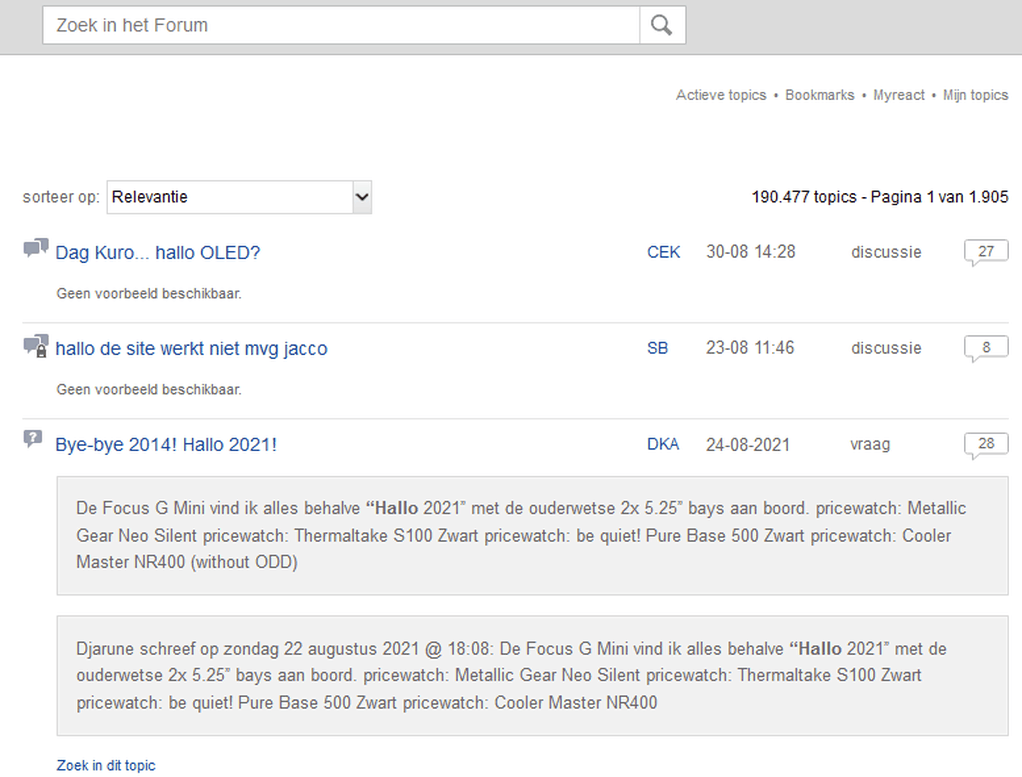Click the 'Zoek in dit topic' link
Image resolution: width=1022 pixels, height=777 pixels.
click(x=106, y=766)
